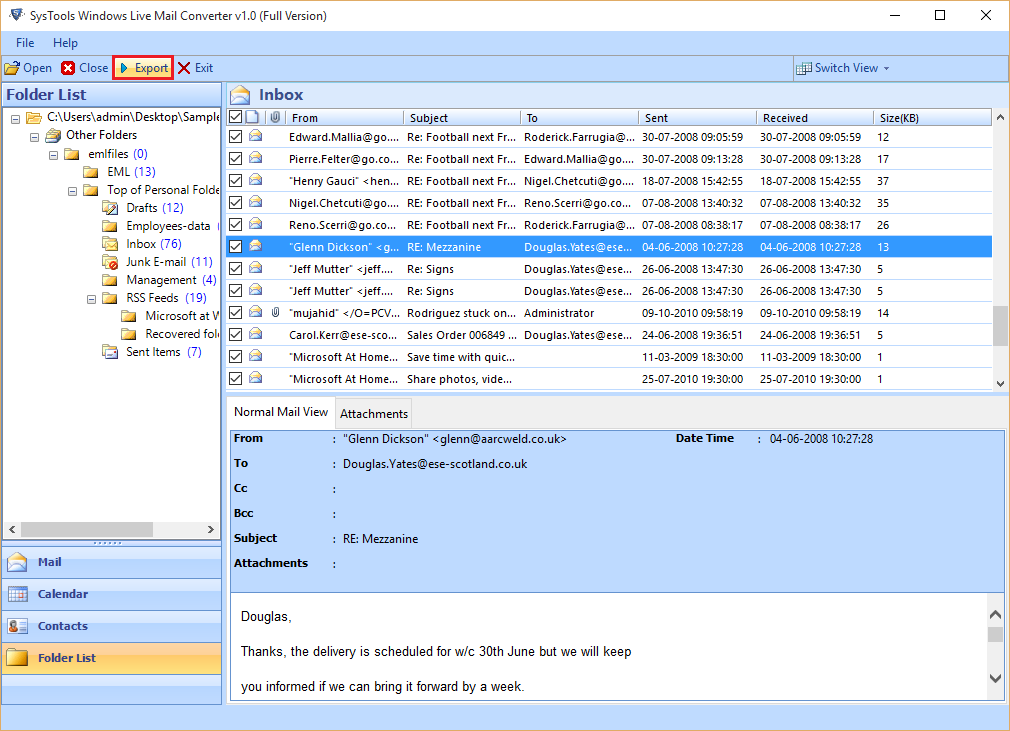Click the red Close icon in toolbar
This screenshot has width=1010, height=731.
coord(68,68)
